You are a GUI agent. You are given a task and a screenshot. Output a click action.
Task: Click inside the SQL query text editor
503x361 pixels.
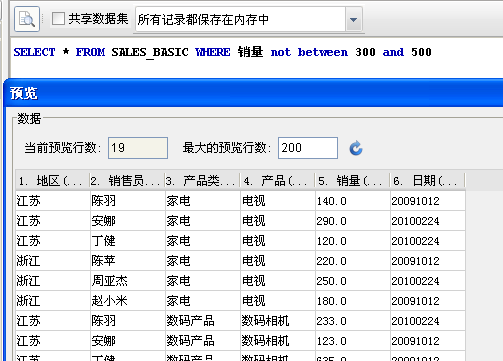tap(256, 57)
